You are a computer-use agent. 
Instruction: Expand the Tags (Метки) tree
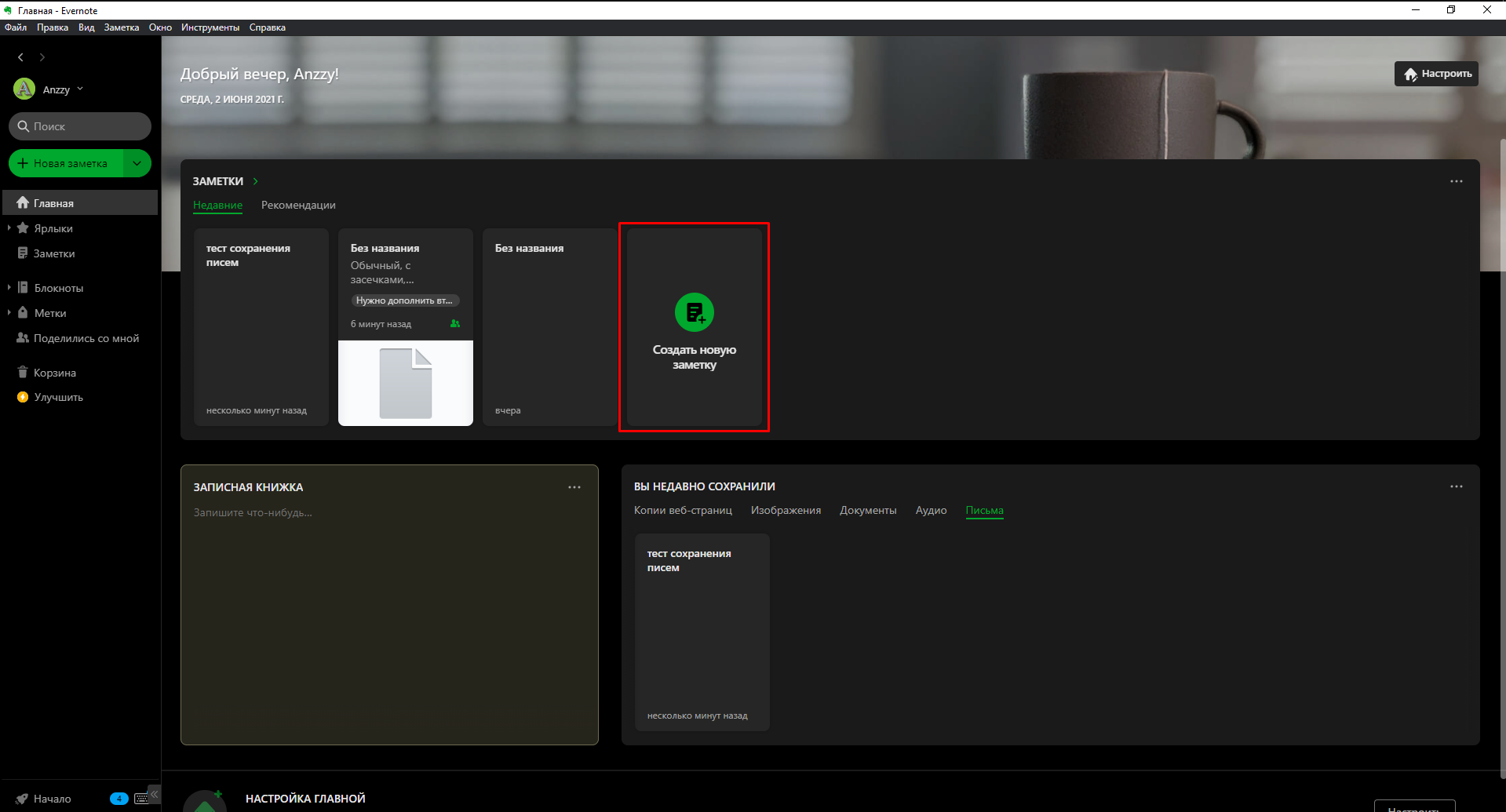(x=9, y=313)
